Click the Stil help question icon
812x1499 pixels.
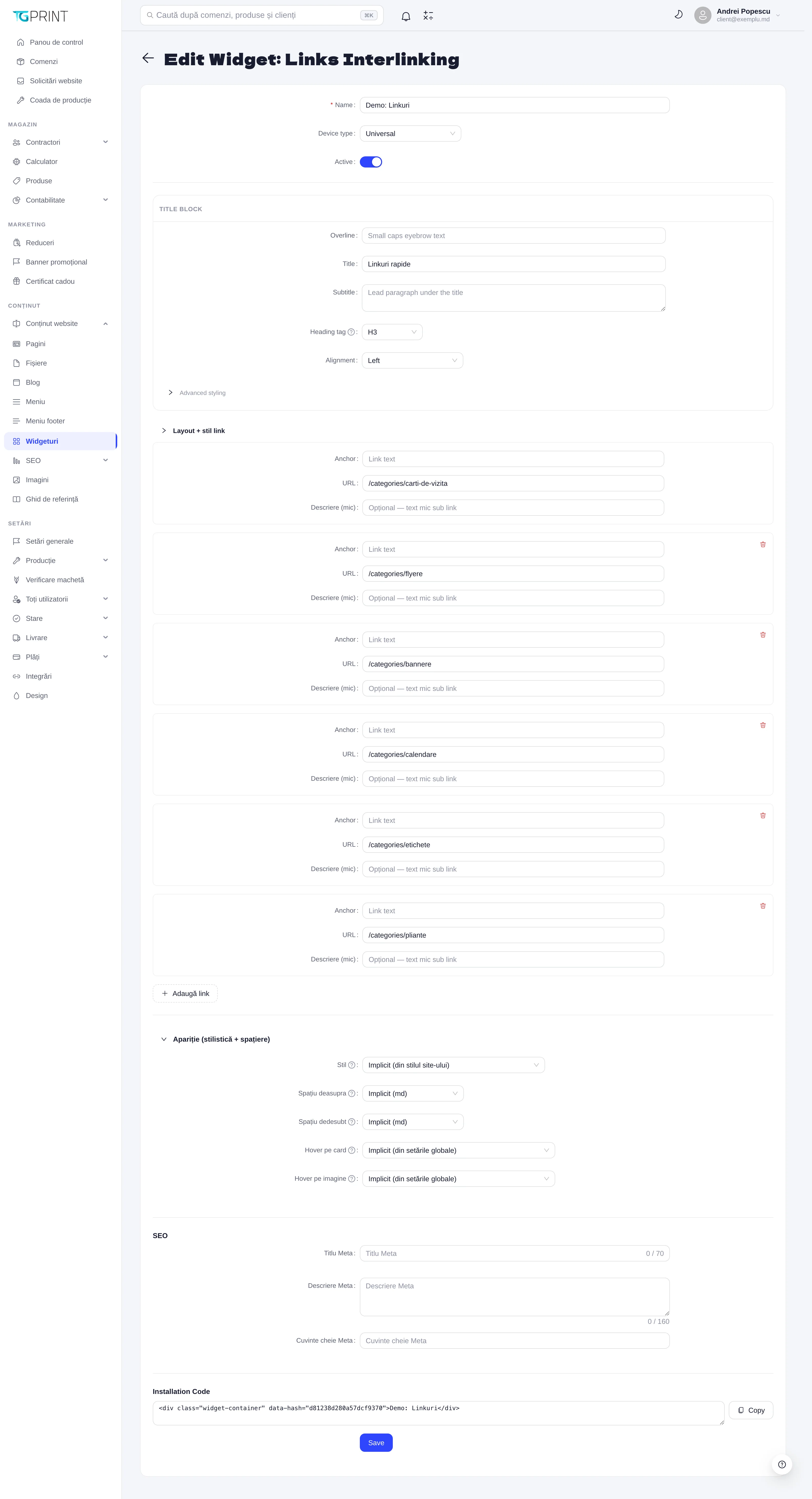click(351, 1065)
